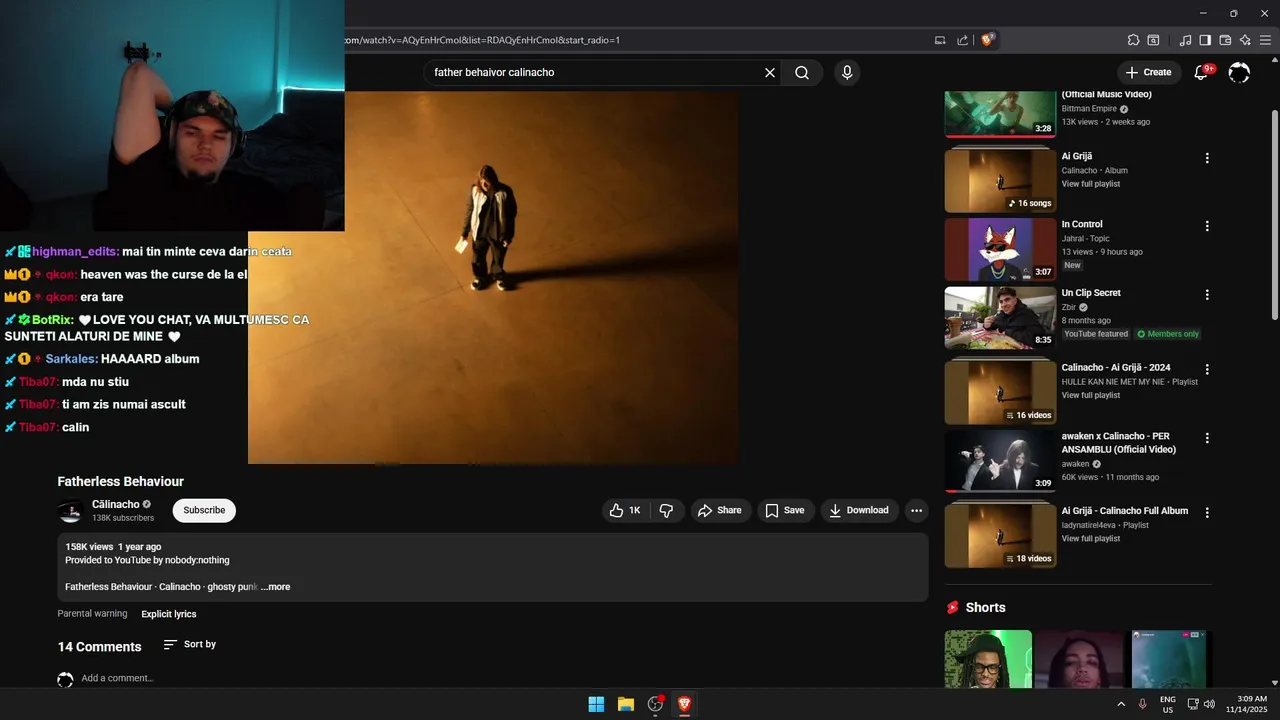Image resolution: width=1280 pixels, height=720 pixels.
Task: Click the Download button
Action: point(858,510)
